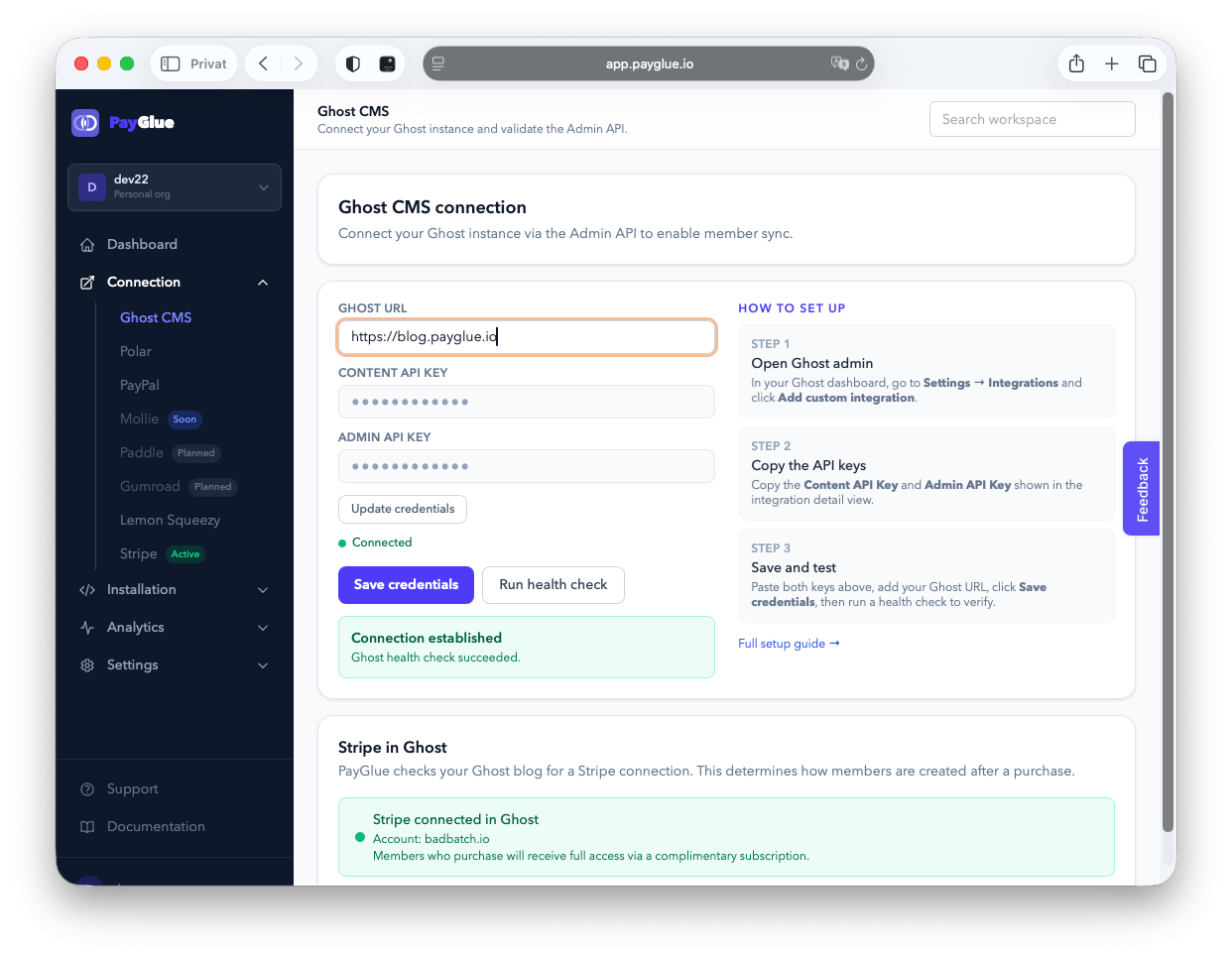Open a new tab with plus icon
Viewport: 1232px width, 959px height.
tap(1112, 63)
